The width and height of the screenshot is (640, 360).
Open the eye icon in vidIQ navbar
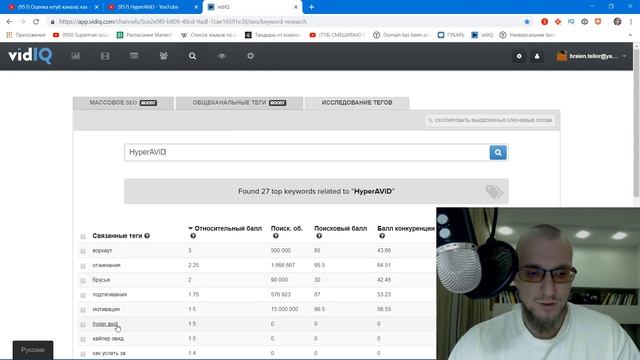(222, 56)
